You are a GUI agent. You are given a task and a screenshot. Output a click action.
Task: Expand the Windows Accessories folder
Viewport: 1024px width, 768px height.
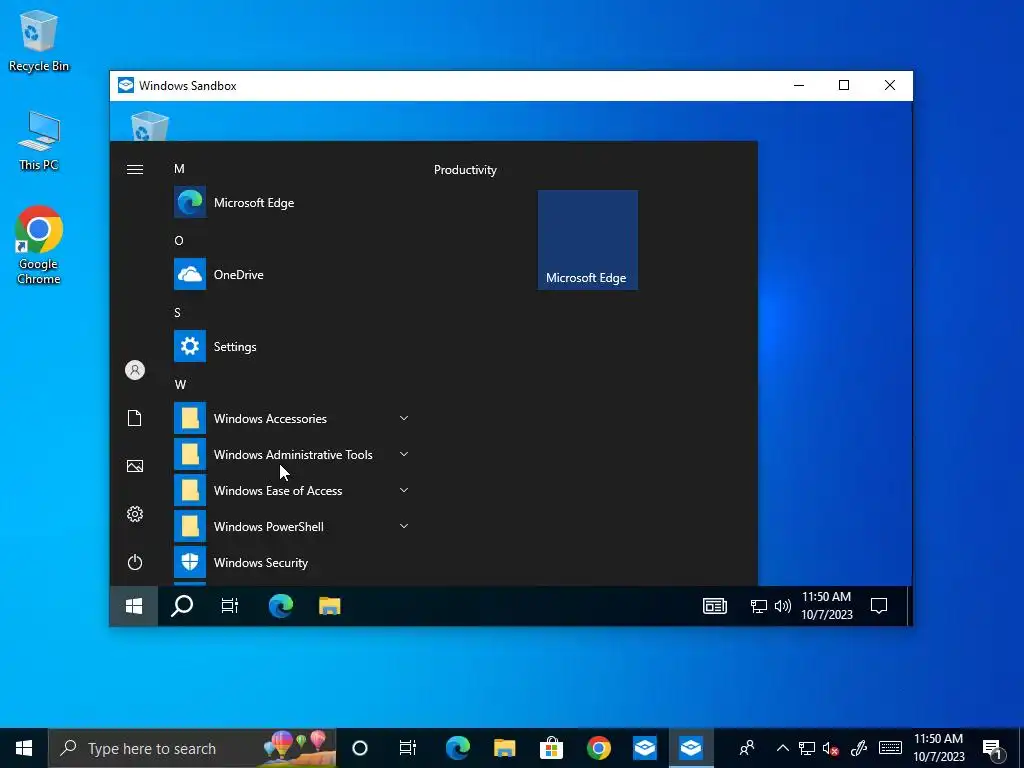click(292, 418)
